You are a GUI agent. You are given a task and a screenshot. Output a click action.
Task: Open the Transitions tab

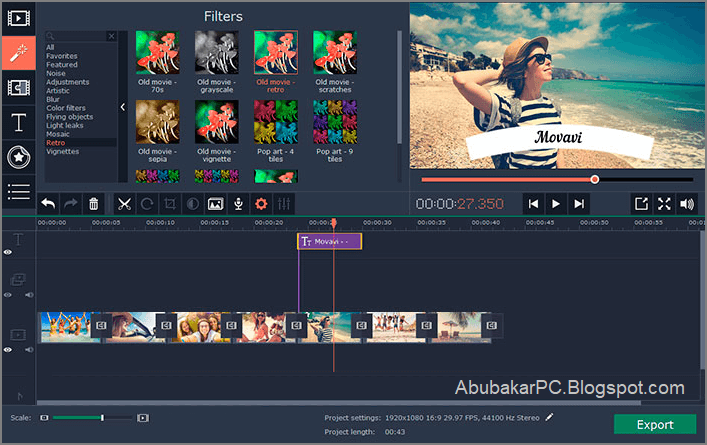[18, 87]
